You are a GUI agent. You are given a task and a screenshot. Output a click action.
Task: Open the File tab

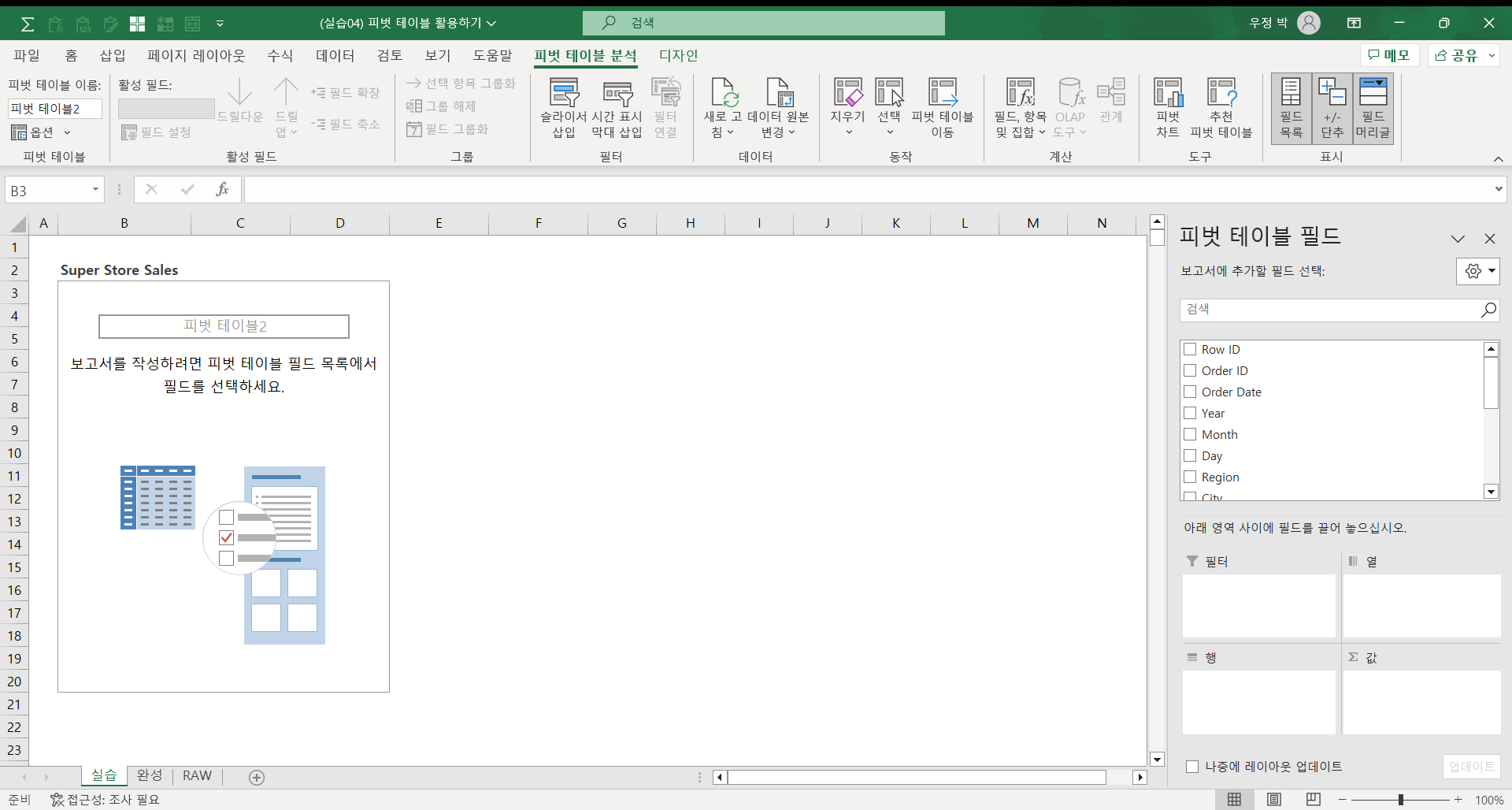click(x=27, y=55)
